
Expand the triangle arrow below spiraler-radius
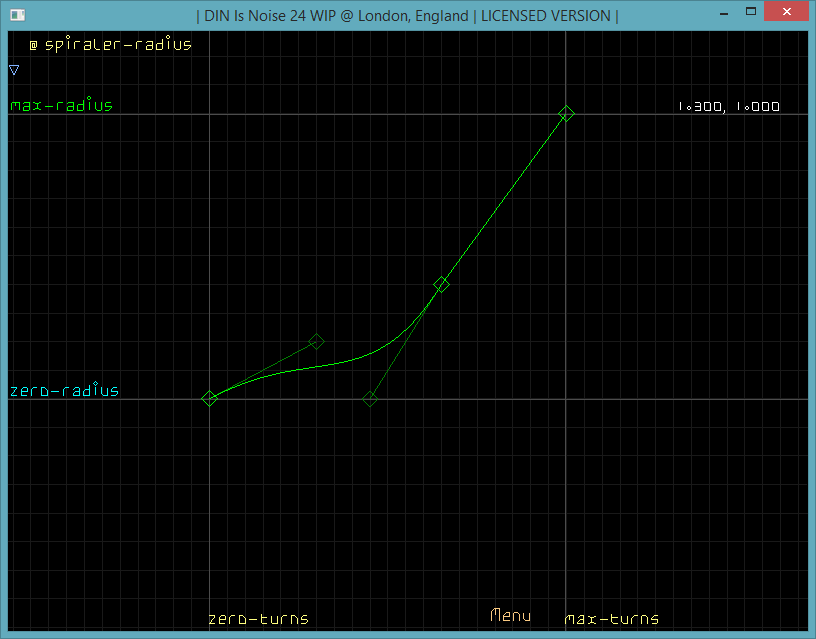14,70
